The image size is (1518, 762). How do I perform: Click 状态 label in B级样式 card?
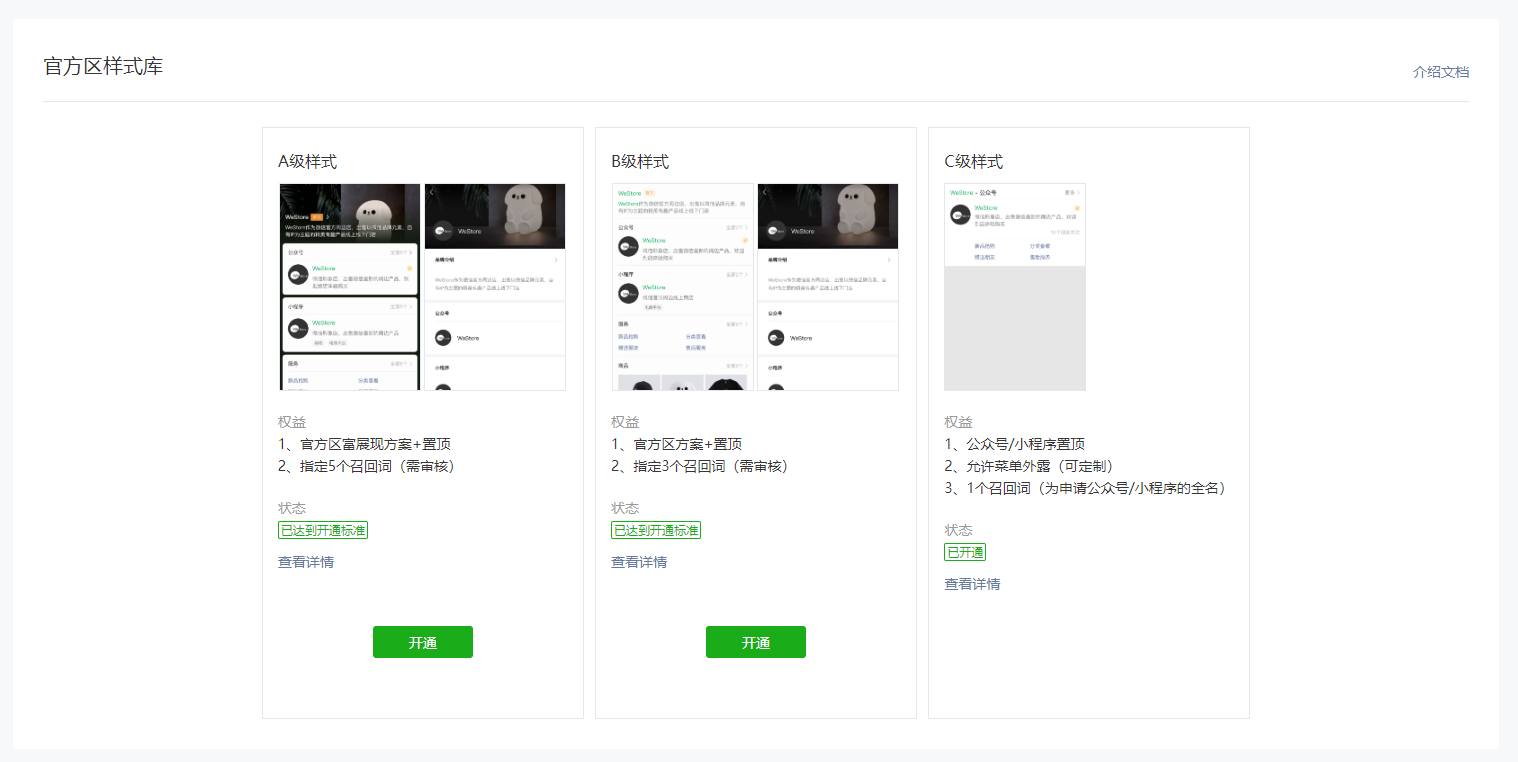tap(625, 508)
